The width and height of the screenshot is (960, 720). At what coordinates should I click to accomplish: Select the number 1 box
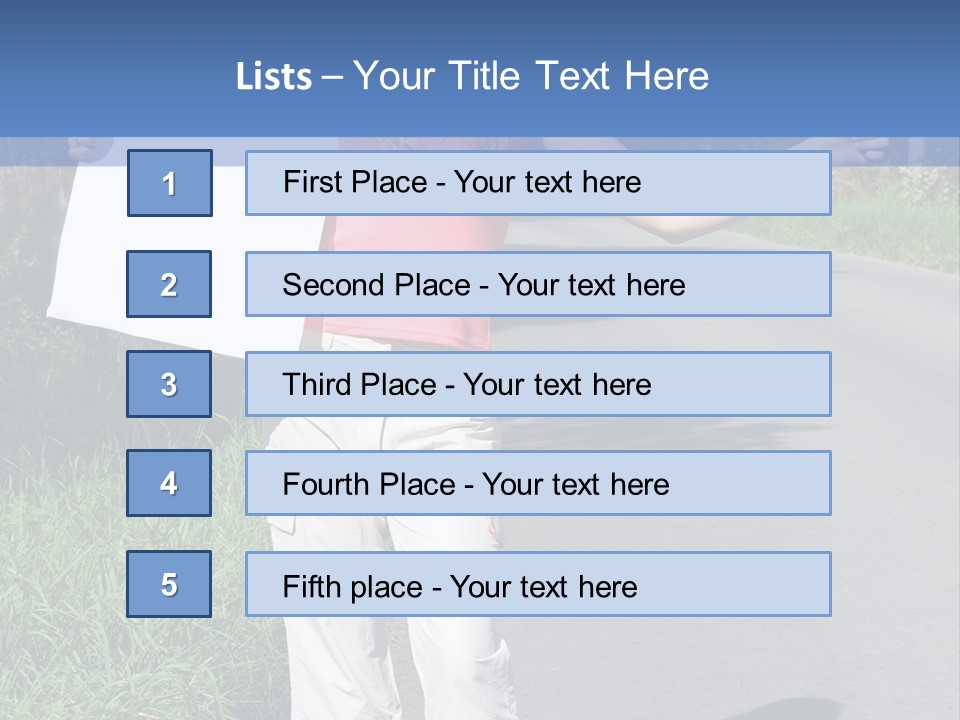tap(169, 183)
